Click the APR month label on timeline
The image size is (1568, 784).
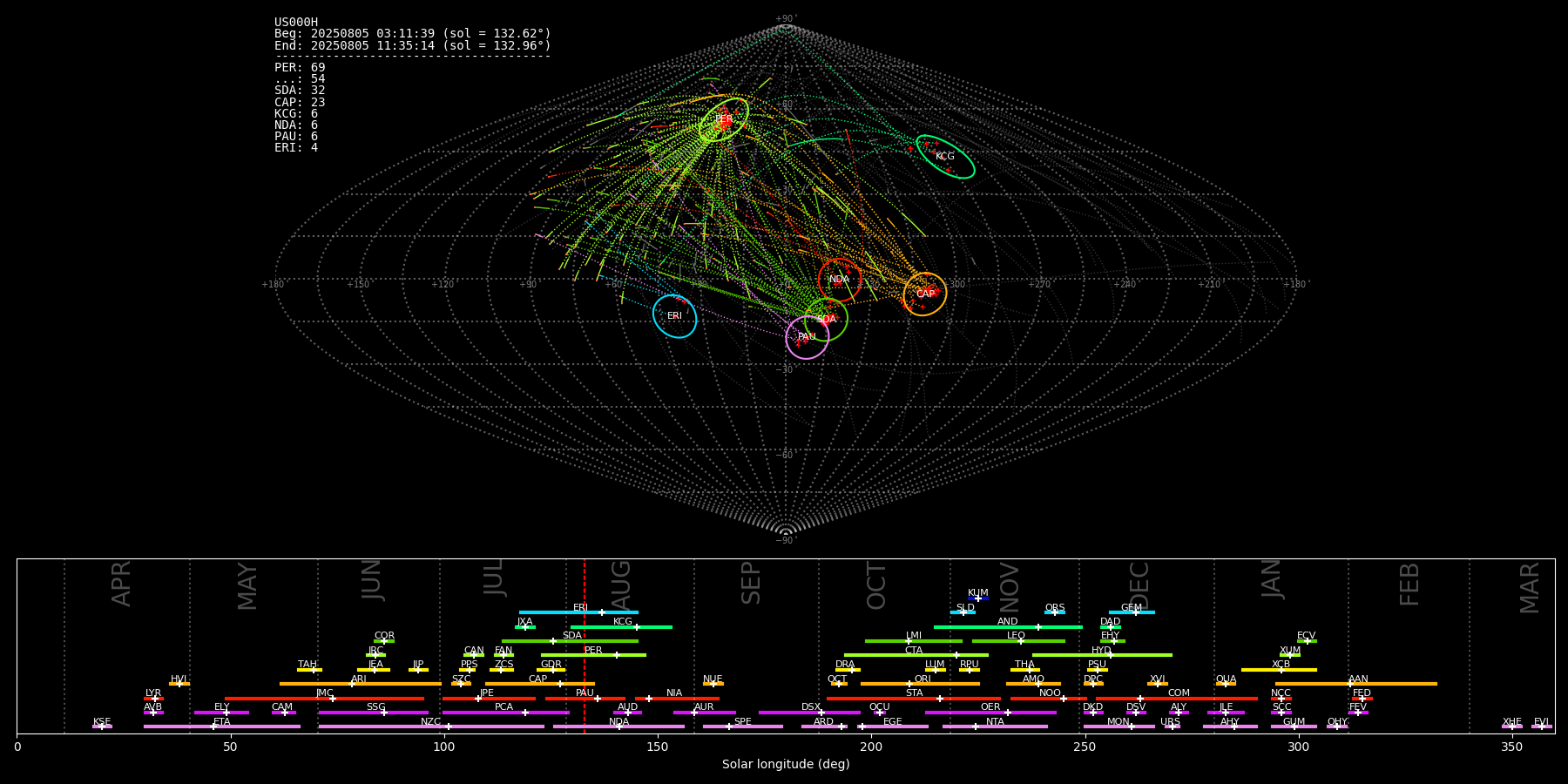pyautogui.click(x=121, y=584)
